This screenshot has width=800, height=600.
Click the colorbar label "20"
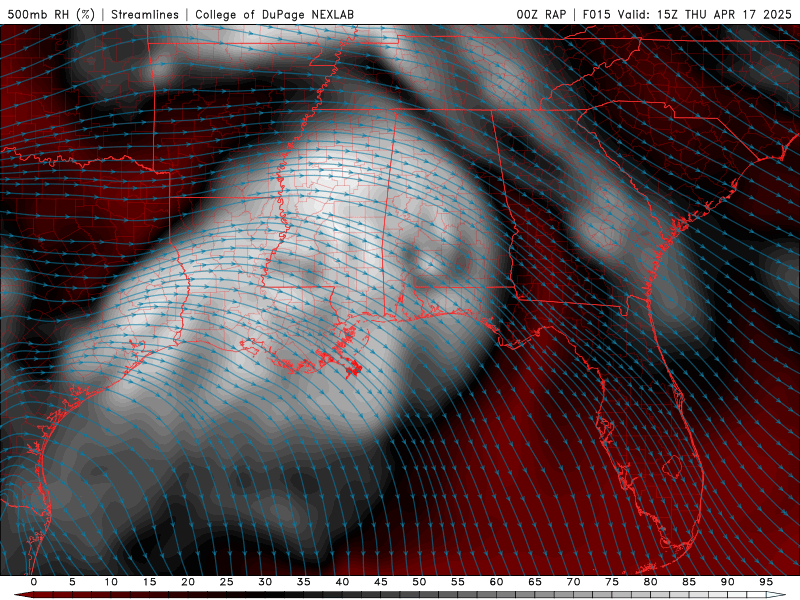[x=188, y=582]
